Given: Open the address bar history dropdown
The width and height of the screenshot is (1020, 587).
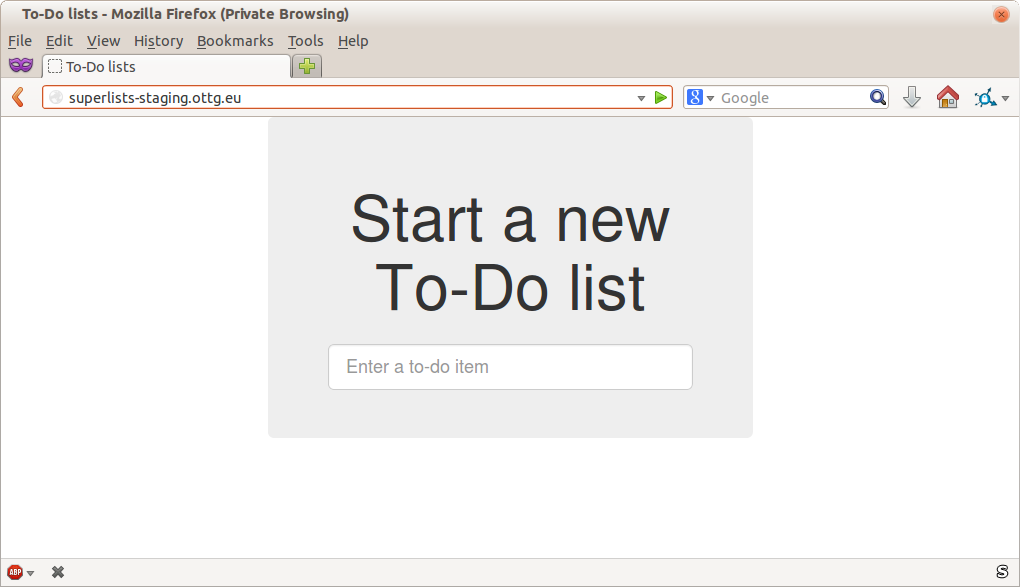Looking at the screenshot, I should pyautogui.click(x=640, y=97).
